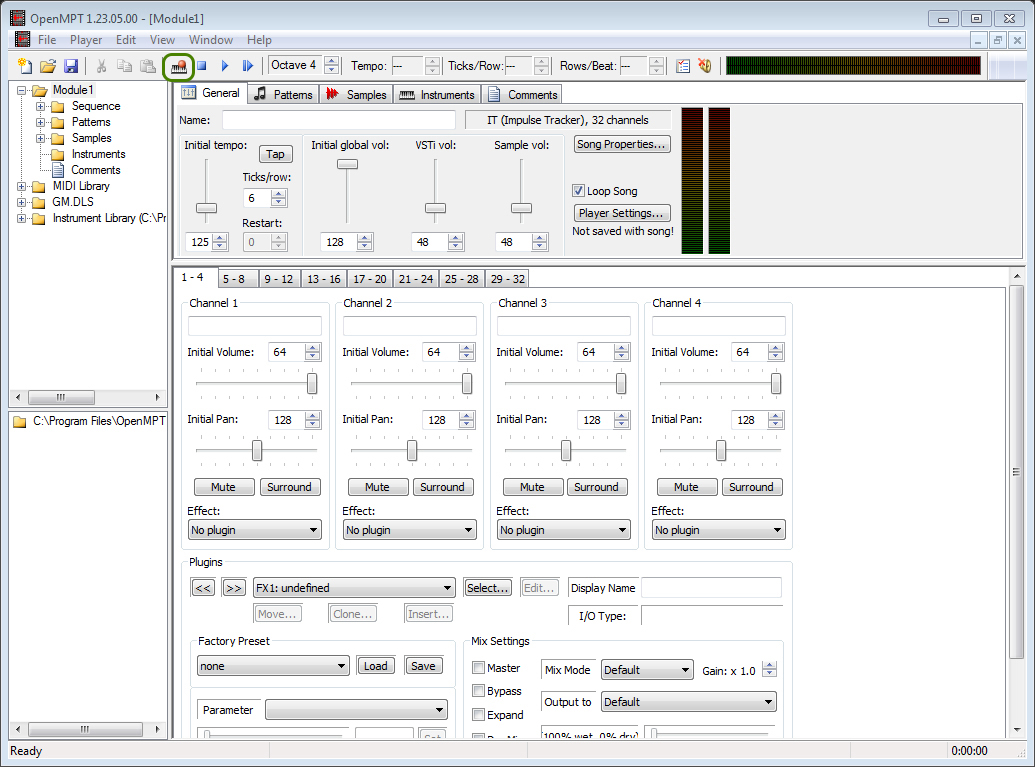The image size is (1035, 767).
Task: Open the Player menu
Action: 86,40
